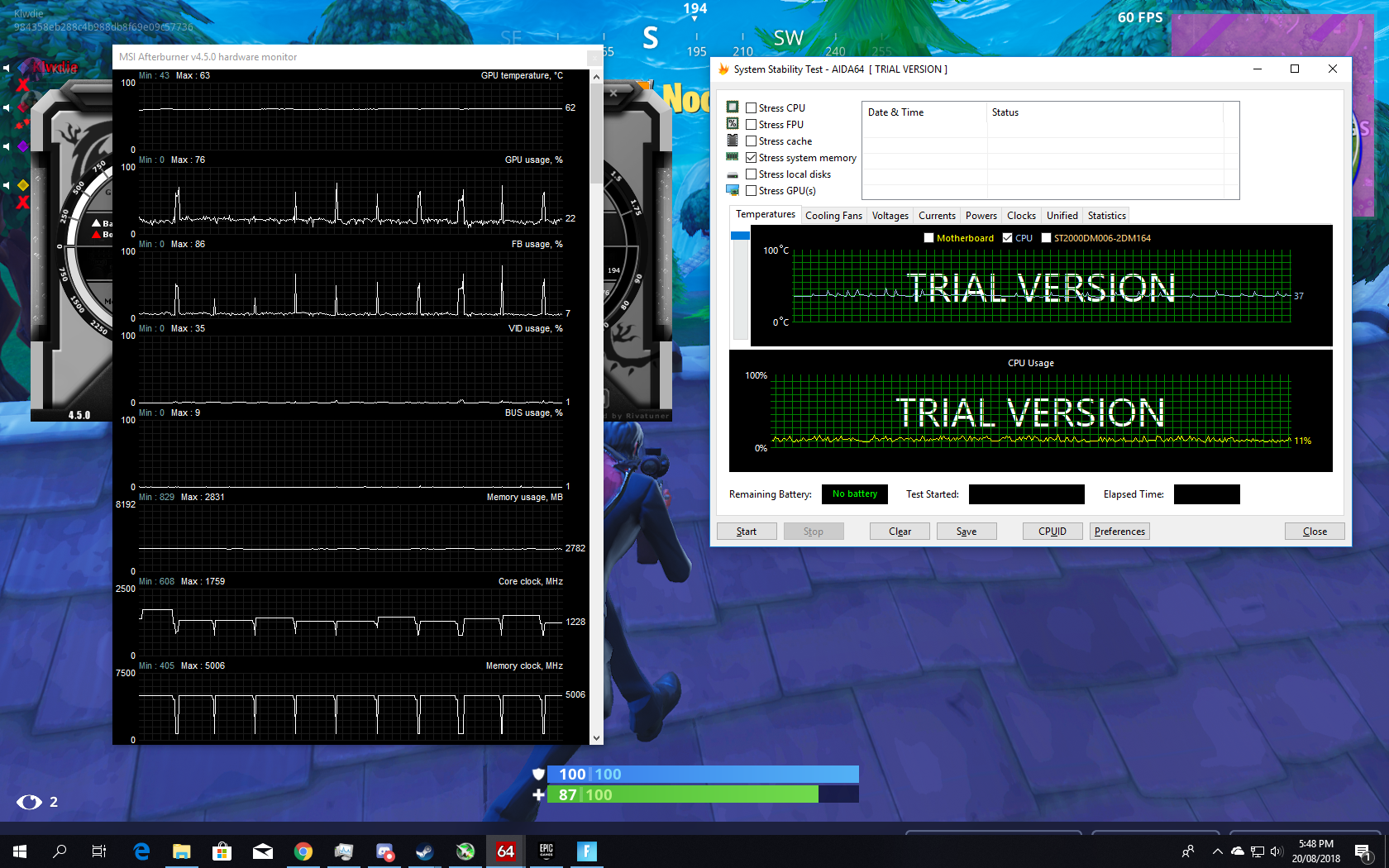Click the blue graph slider left of temperature chart

pyautogui.click(x=740, y=236)
